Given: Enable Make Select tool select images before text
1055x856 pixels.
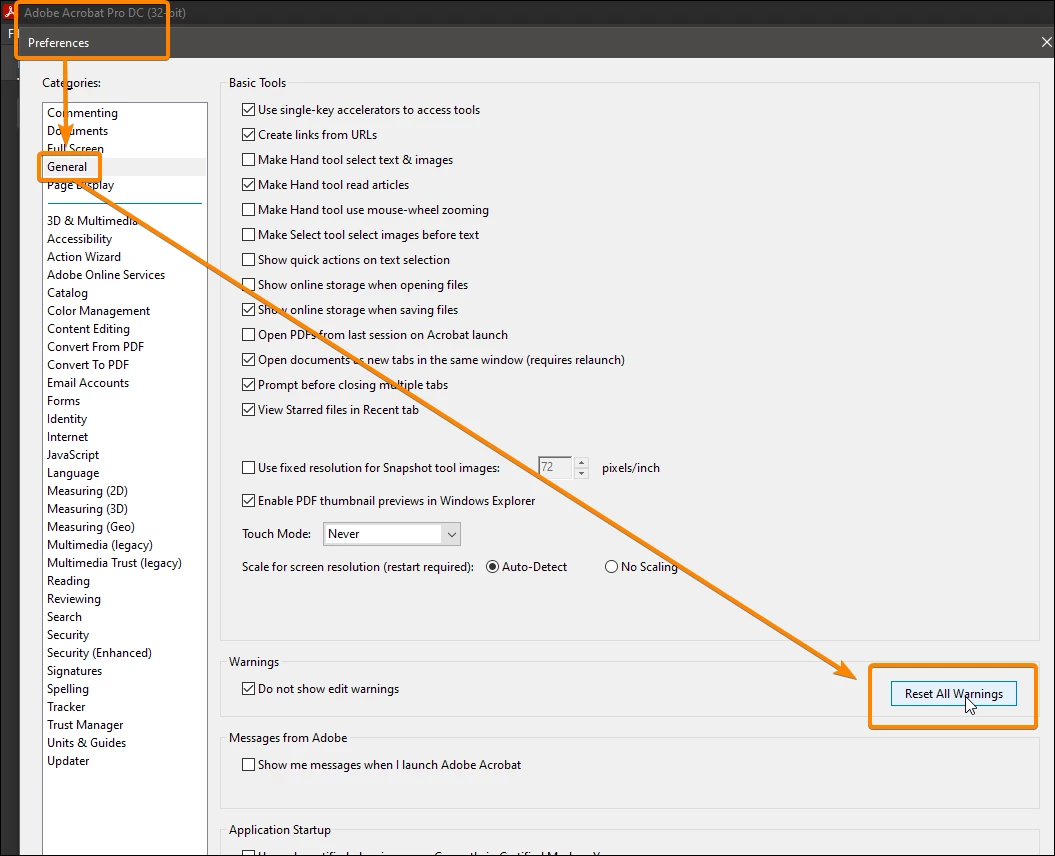Looking at the screenshot, I should (248, 234).
